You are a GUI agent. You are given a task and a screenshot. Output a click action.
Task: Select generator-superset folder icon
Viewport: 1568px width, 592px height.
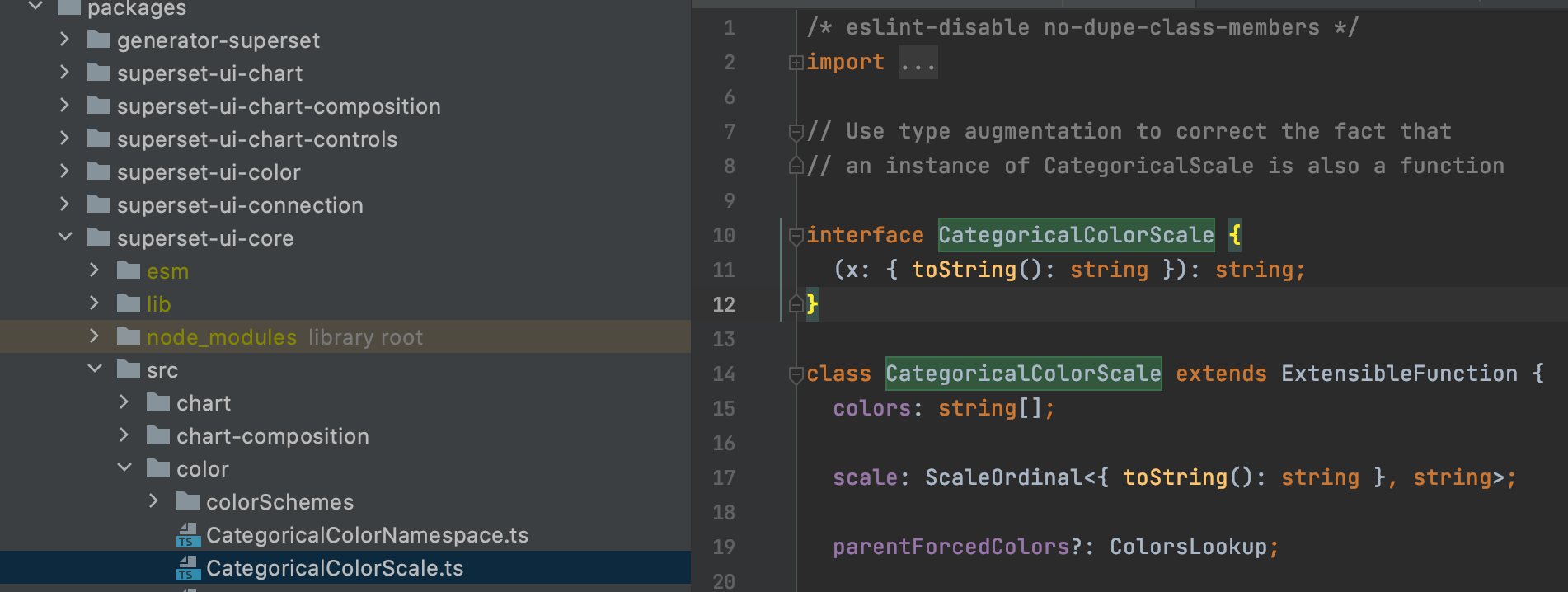tap(99, 39)
